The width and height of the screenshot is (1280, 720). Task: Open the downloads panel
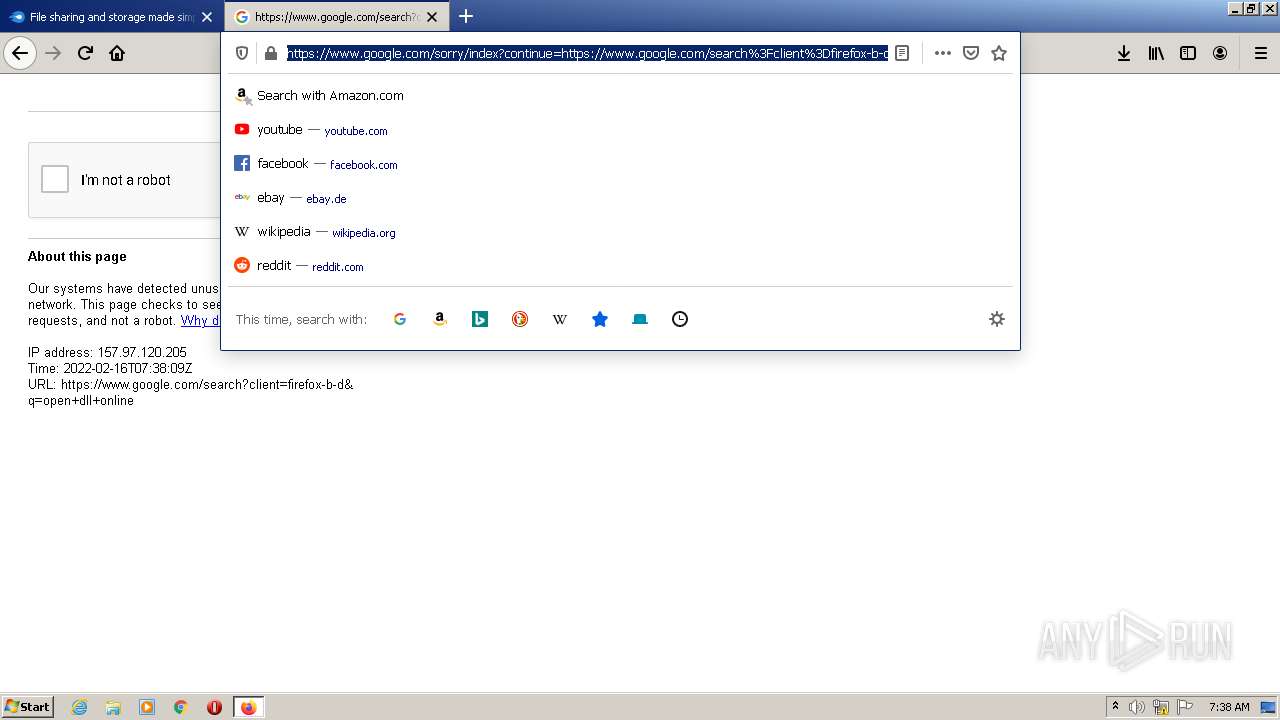pyautogui.click(x=1124, y=53)
